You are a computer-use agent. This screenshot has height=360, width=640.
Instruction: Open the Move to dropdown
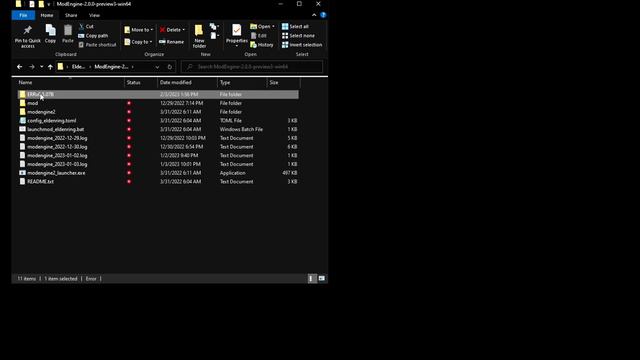pyautogui.click(x=139, y=30)
